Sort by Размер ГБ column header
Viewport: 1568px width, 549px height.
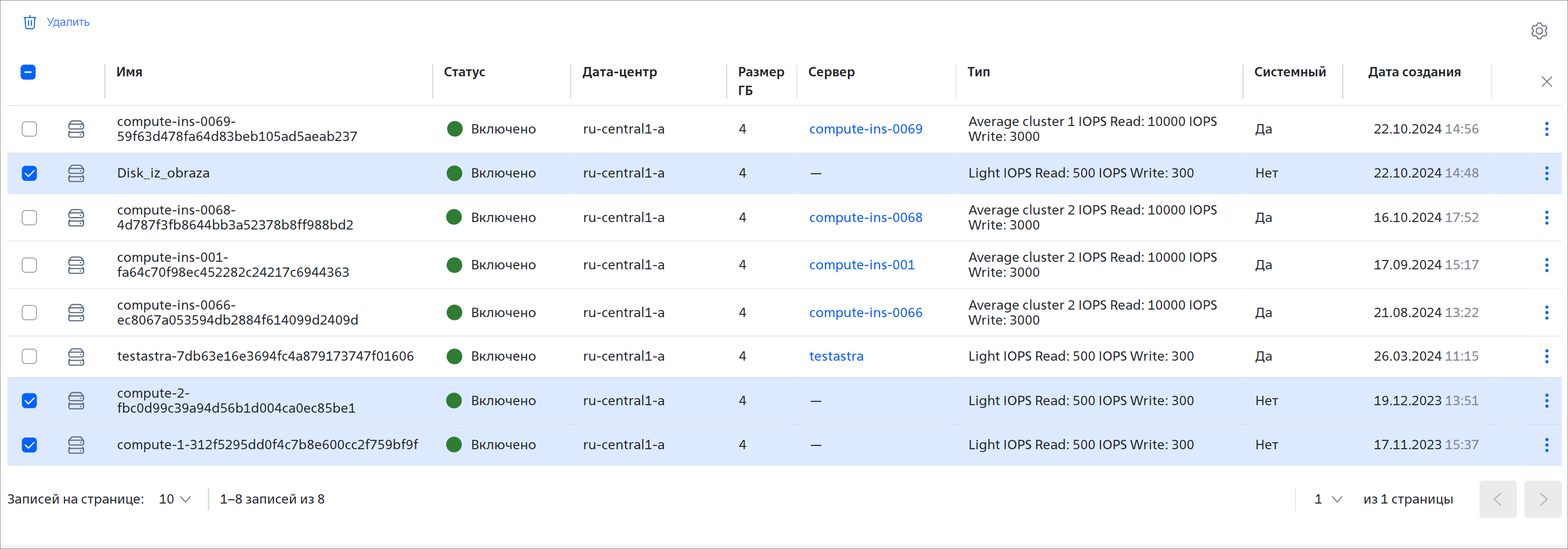(761, 81)
